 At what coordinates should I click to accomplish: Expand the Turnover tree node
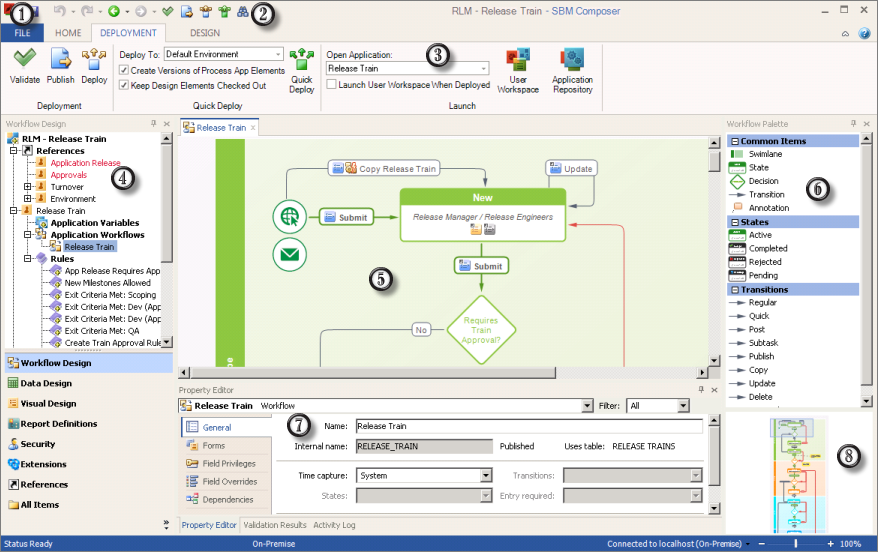27,186
